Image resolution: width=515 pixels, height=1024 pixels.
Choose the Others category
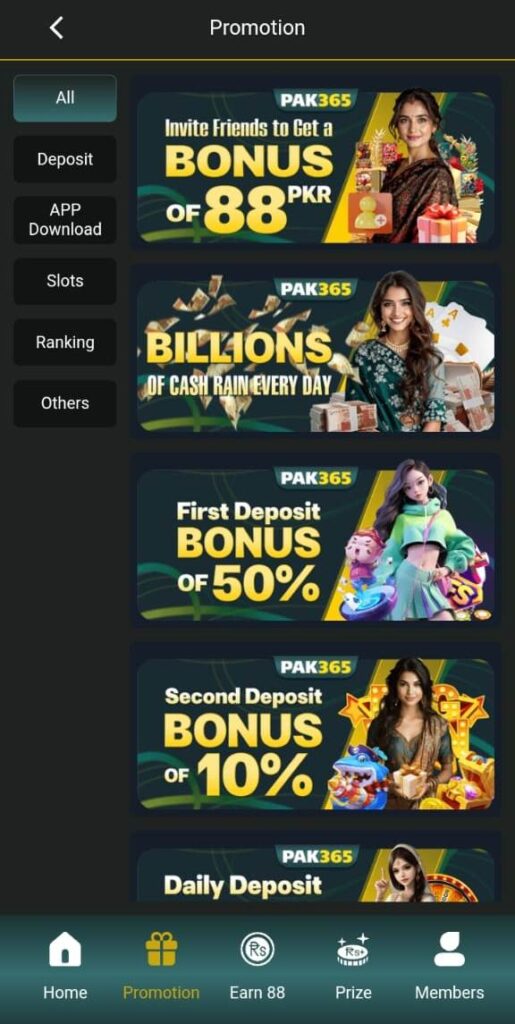(65, 403)
